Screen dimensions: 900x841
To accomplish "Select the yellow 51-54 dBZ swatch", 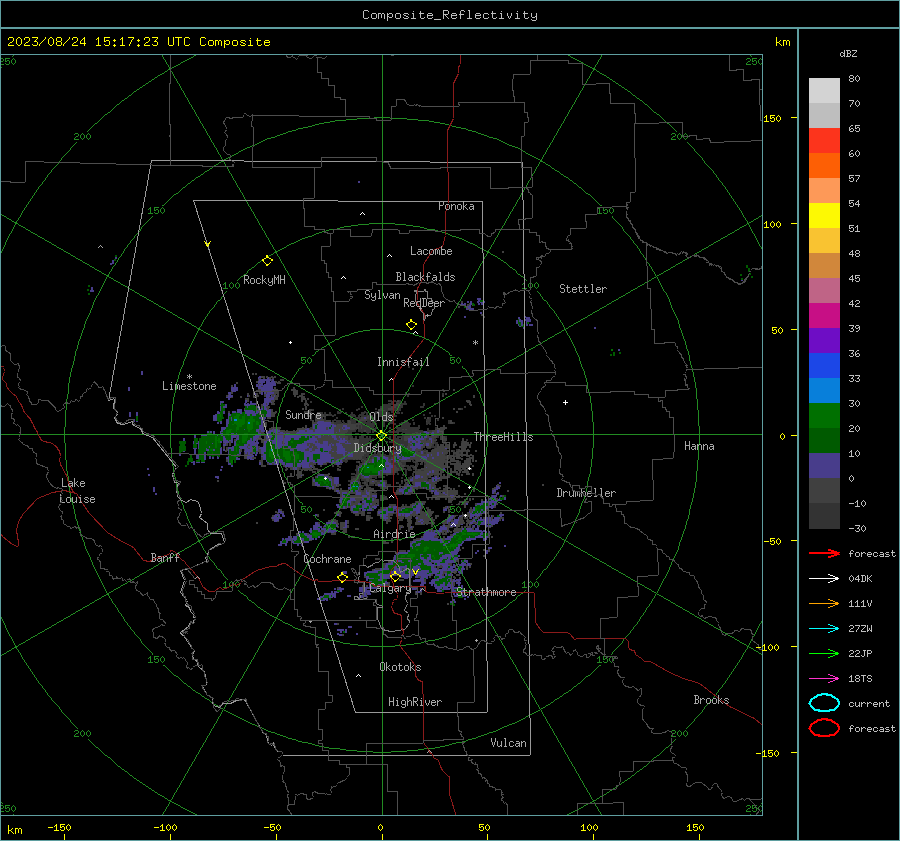I will pyautogui.click(x=824, y=216).
